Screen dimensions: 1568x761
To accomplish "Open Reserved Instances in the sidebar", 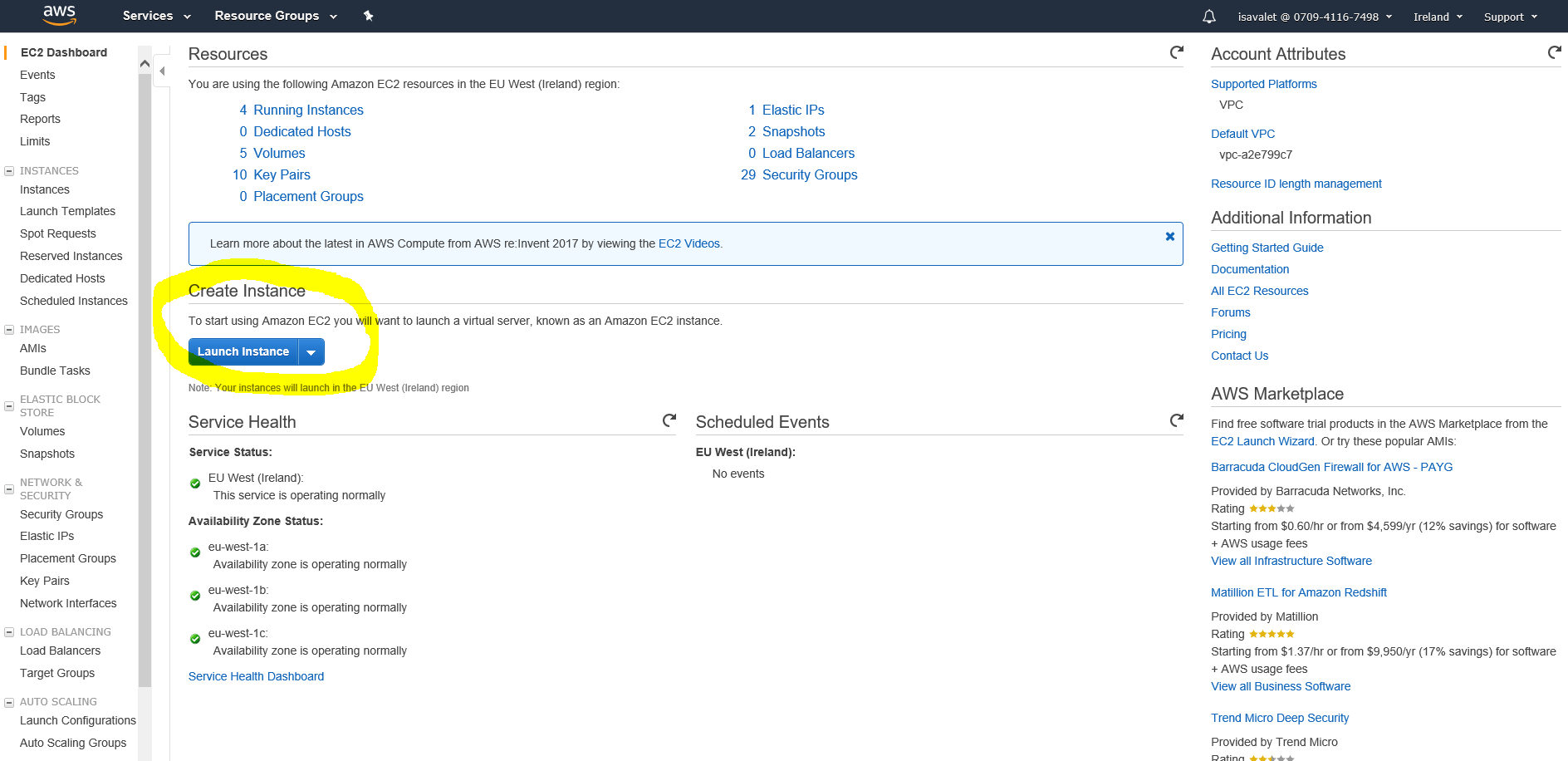I will (71, 256).
